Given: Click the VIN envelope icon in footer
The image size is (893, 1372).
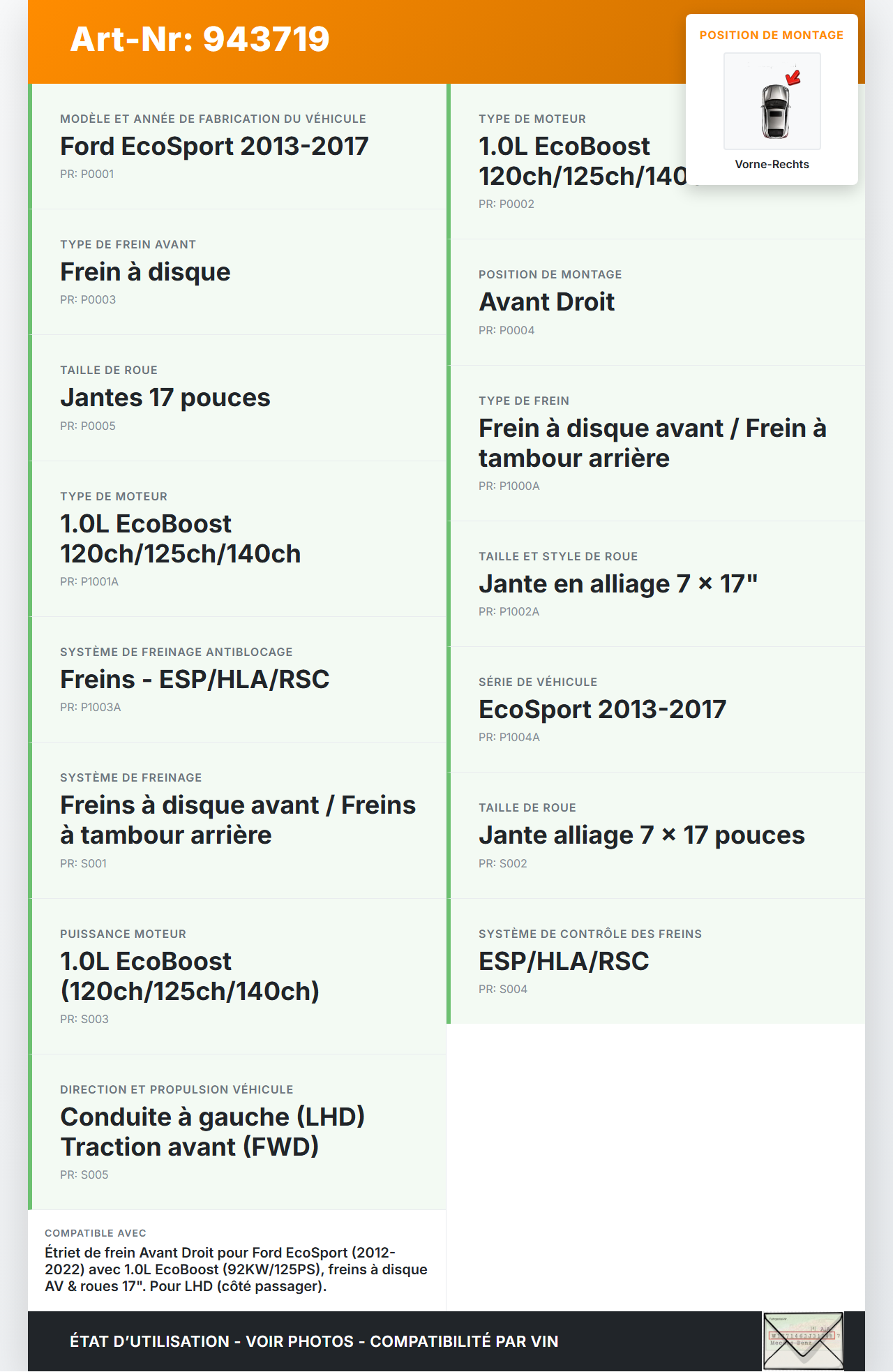Looking at the screenshot, I should [803, 1341].
